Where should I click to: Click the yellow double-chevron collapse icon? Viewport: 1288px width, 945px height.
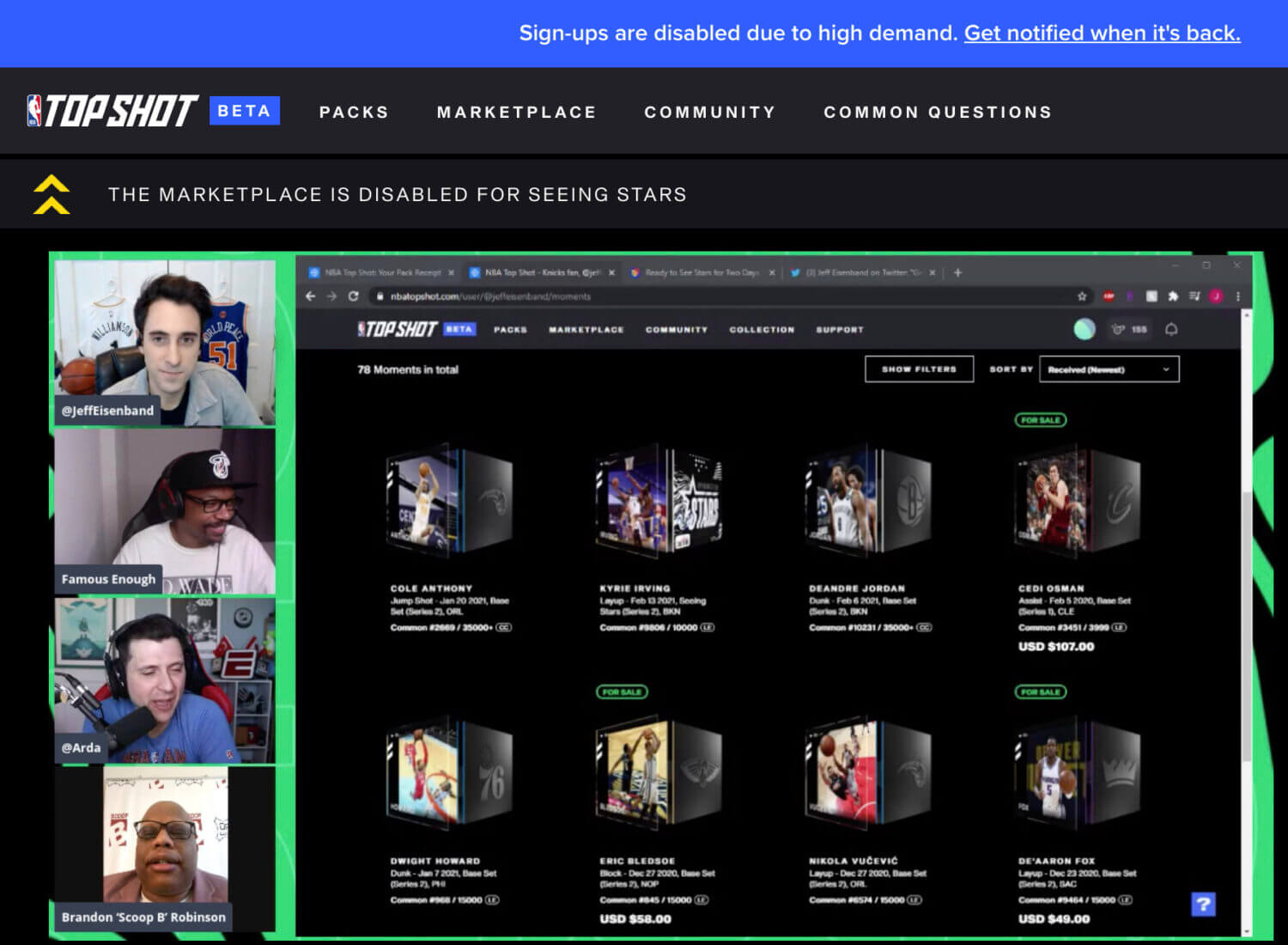point(52,194)
